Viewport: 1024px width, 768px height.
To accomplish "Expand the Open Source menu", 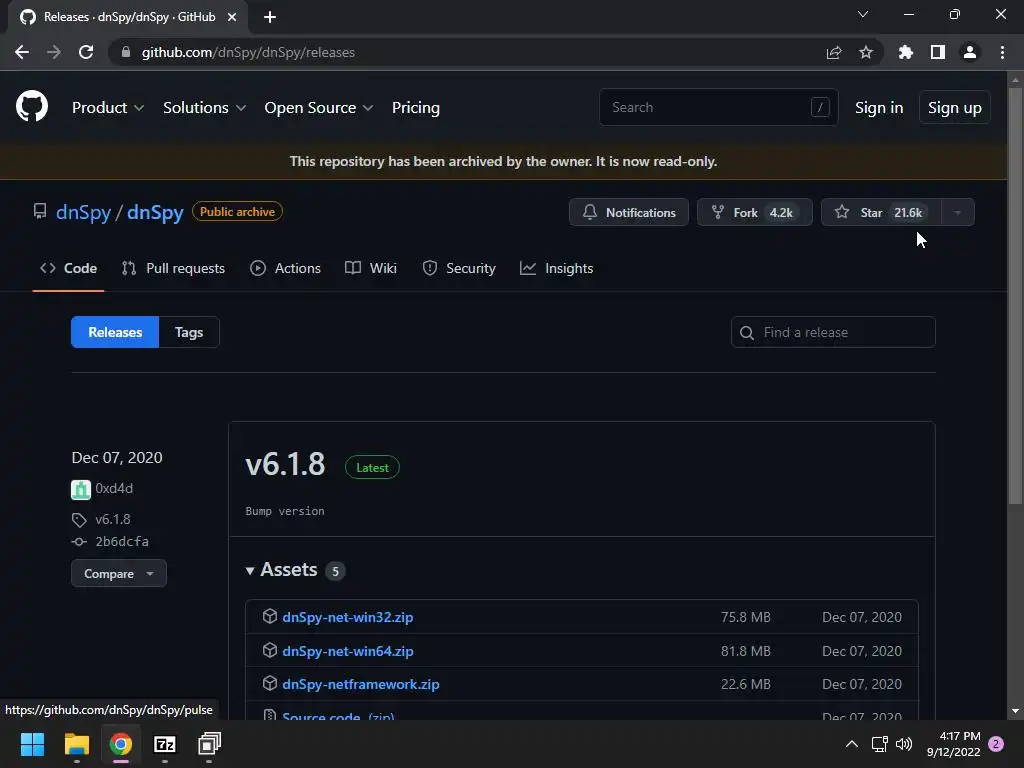I will pos(319,108).
